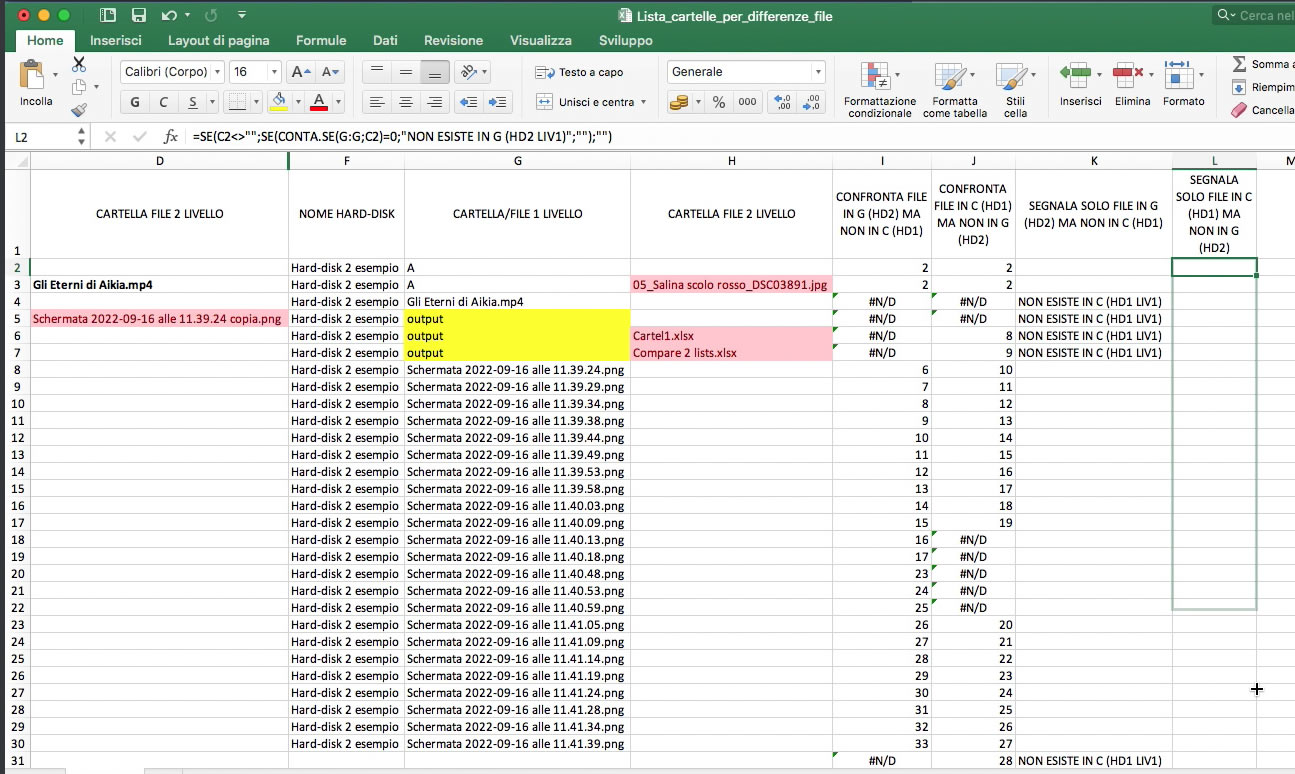
Task: Click the Undo arrow icon
Action: tap(168, 15)
